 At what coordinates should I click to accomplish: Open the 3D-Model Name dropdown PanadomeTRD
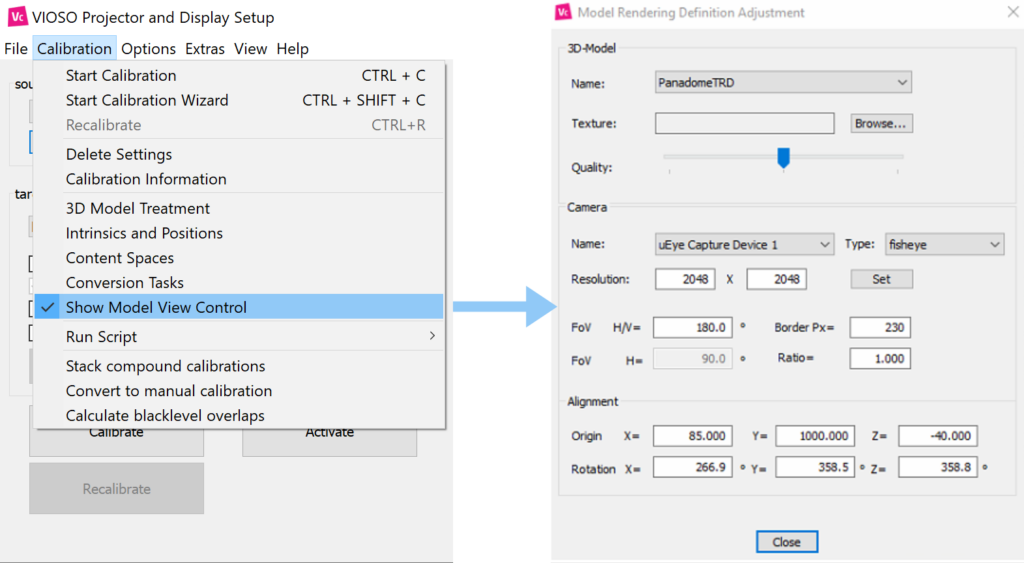pos(783,82)
